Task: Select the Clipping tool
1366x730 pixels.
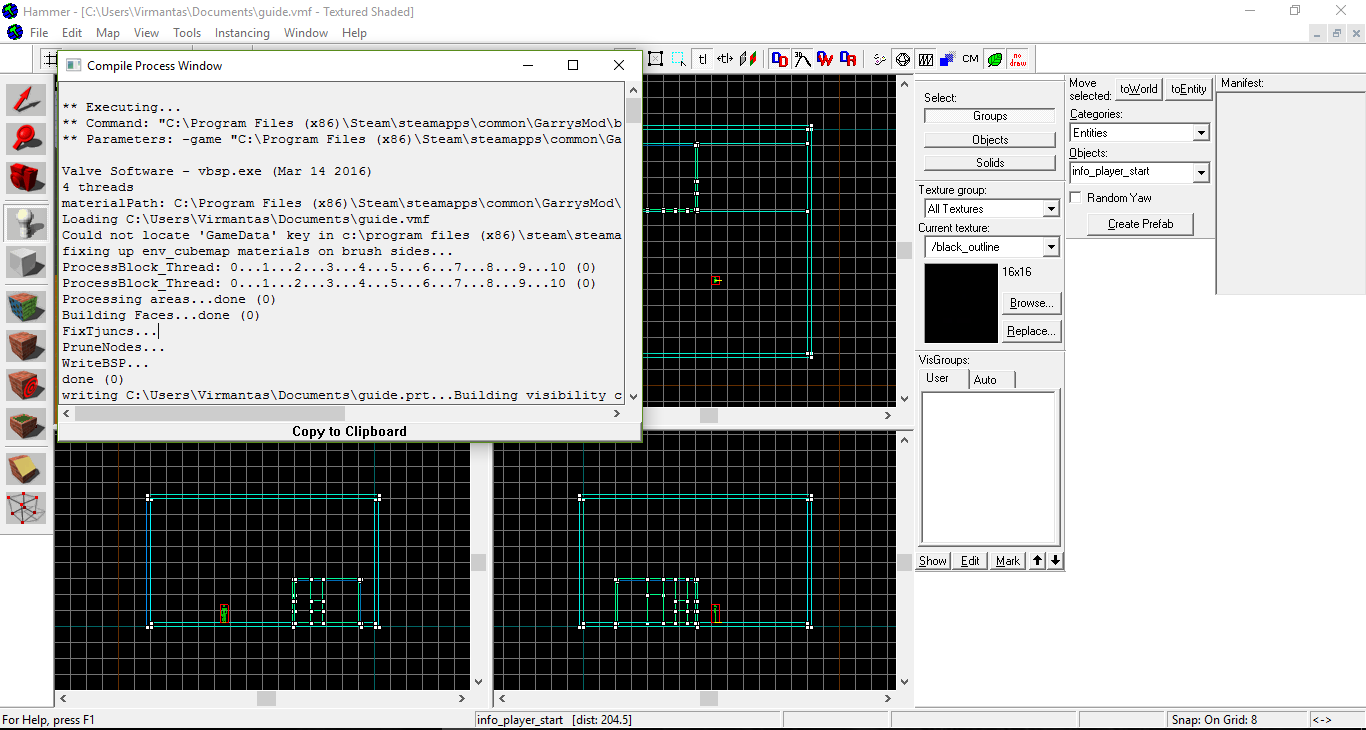Action: pos(27,469)
